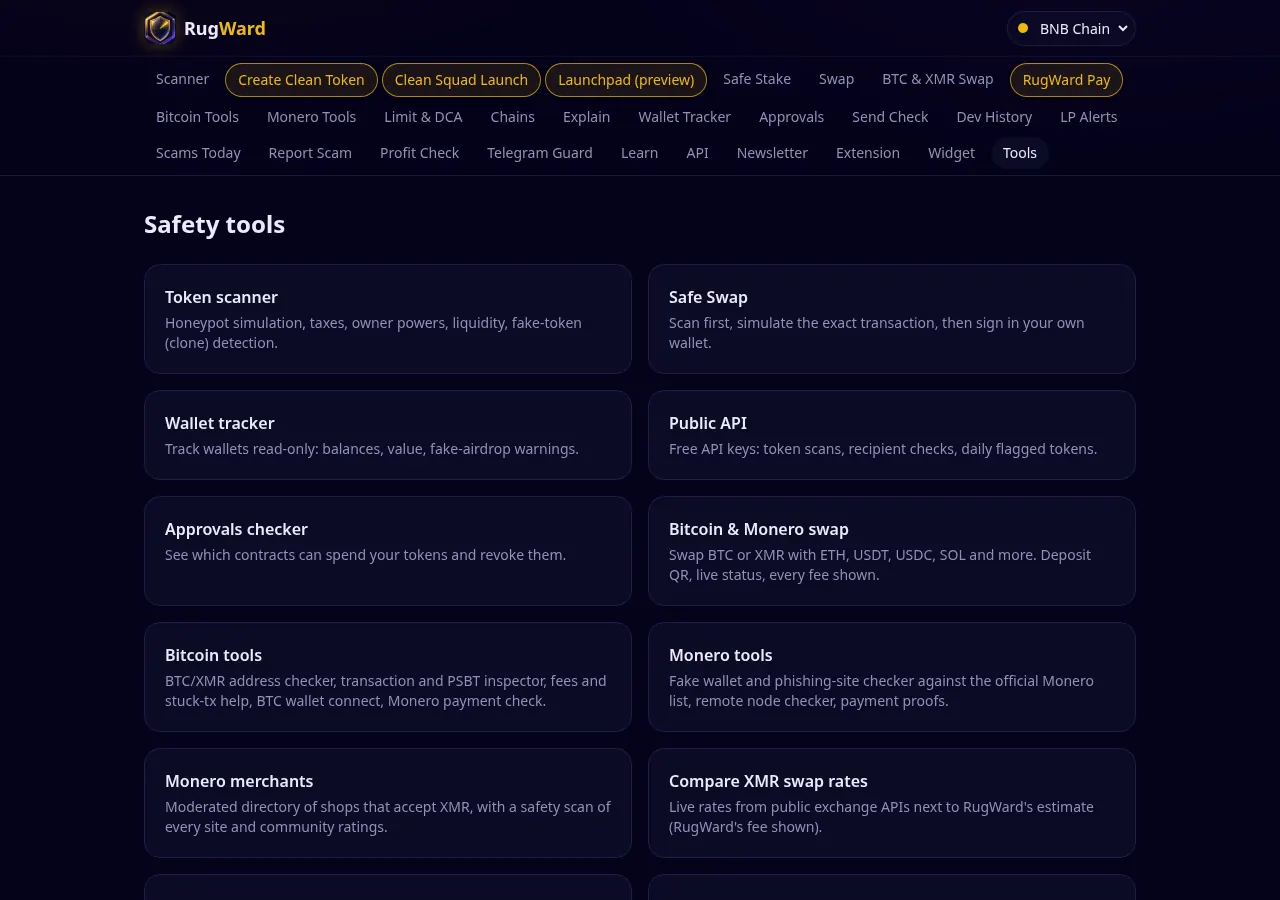Navigate to Safe Stake

(x=757, y=79)
